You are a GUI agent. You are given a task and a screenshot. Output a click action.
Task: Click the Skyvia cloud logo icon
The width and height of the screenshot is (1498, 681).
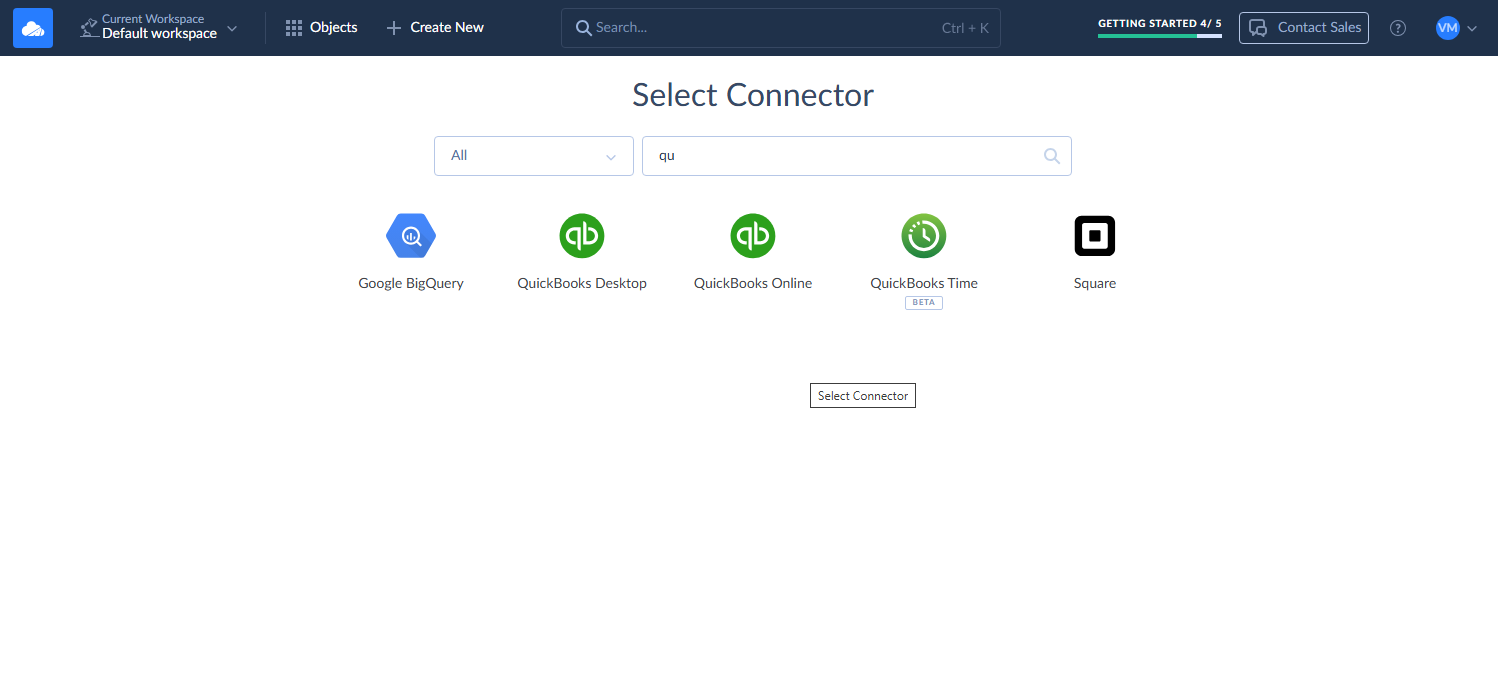point(33,28)
